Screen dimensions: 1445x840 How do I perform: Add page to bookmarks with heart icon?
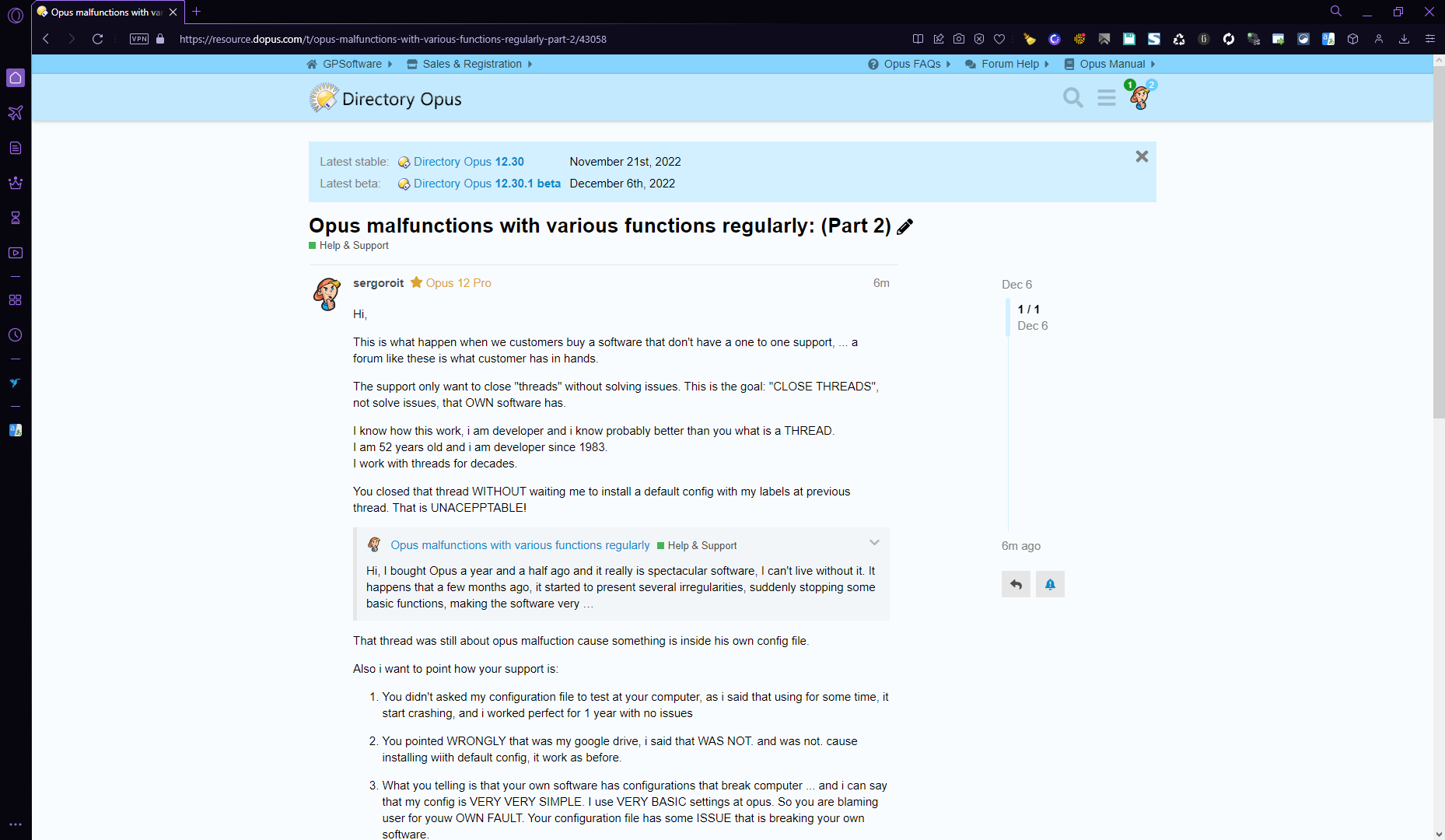[x=999, y=39]
